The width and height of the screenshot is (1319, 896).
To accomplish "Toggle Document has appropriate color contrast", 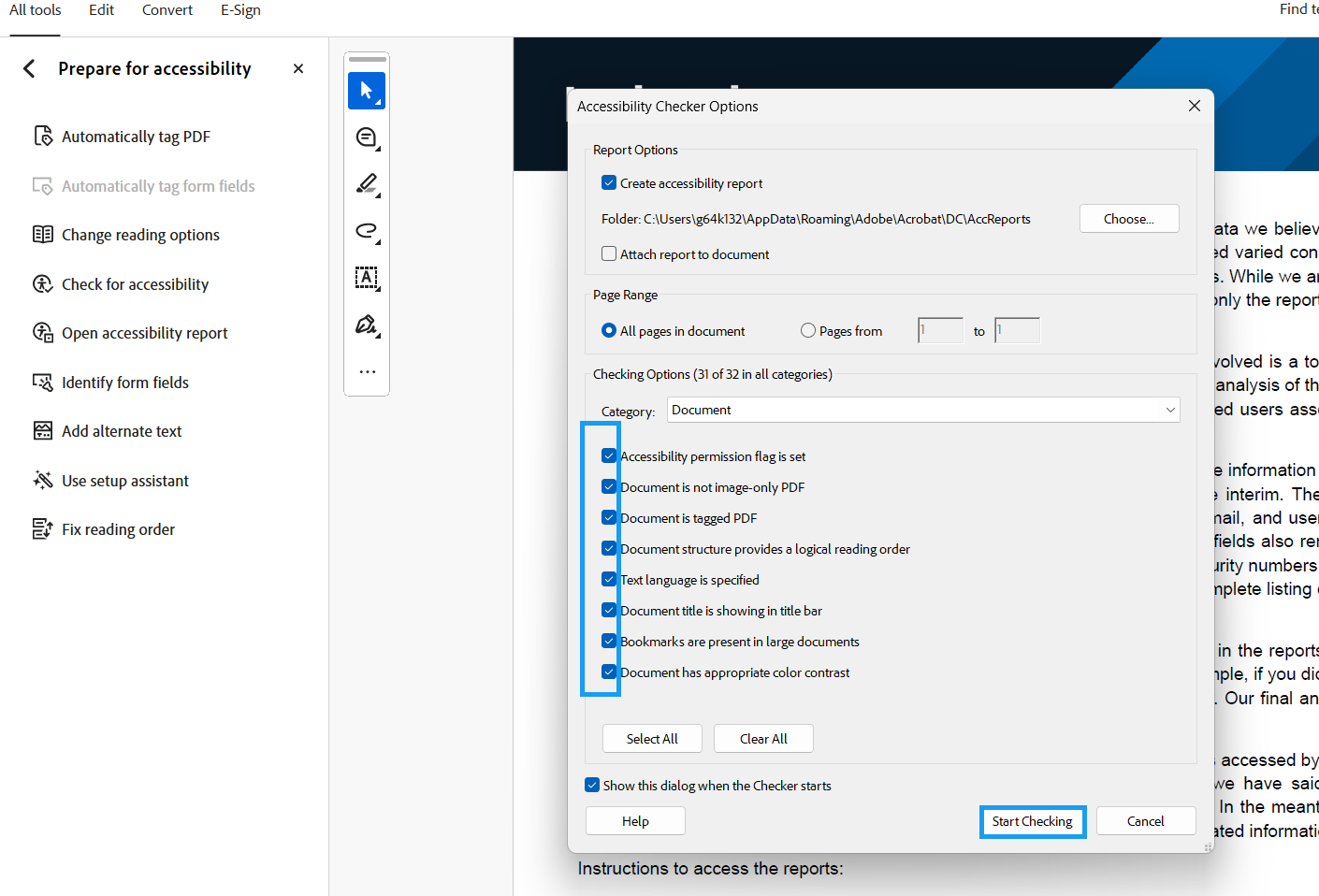I will click(609, 672).
